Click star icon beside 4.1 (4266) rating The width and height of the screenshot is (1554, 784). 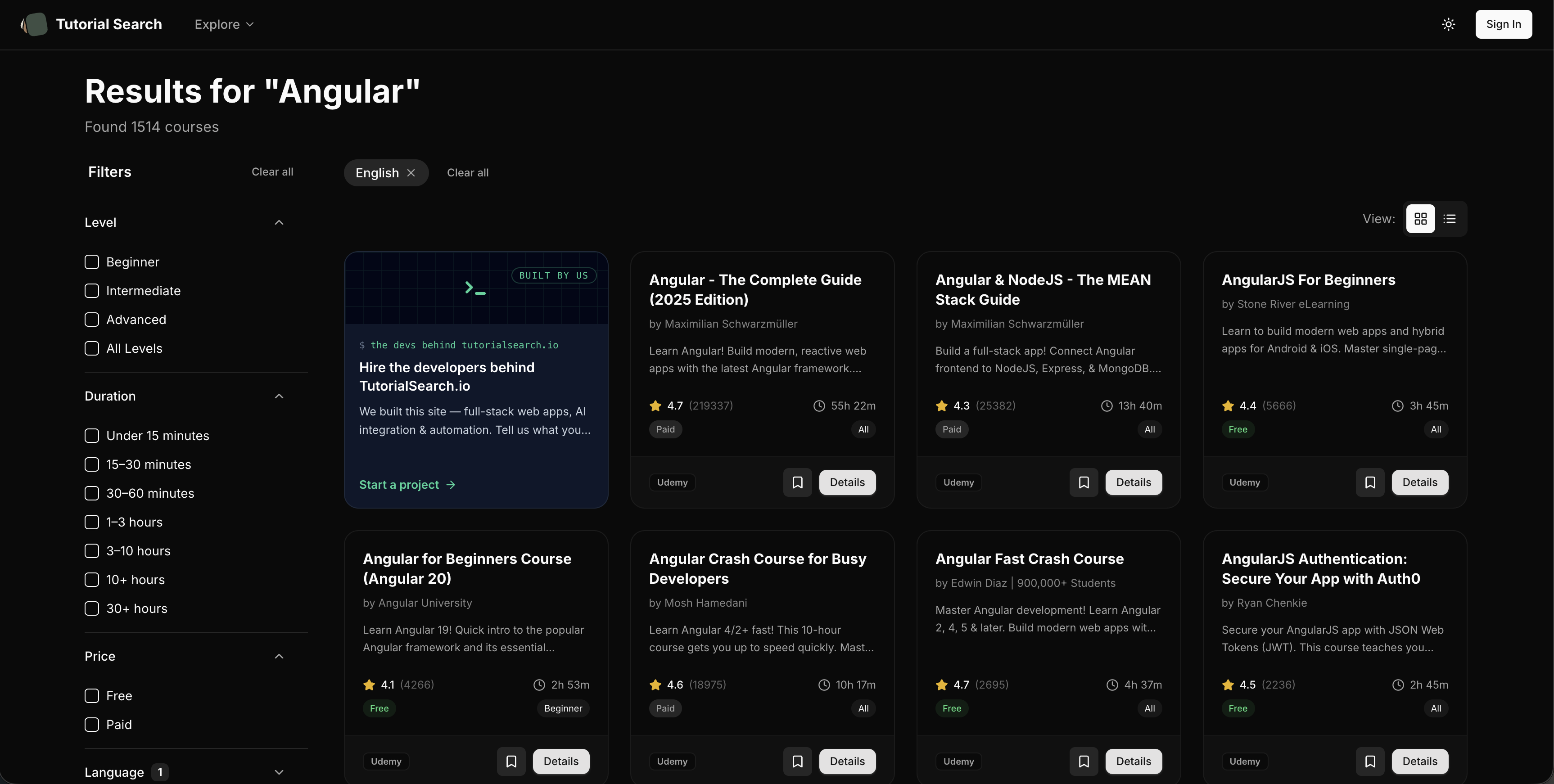pos(369,685)
